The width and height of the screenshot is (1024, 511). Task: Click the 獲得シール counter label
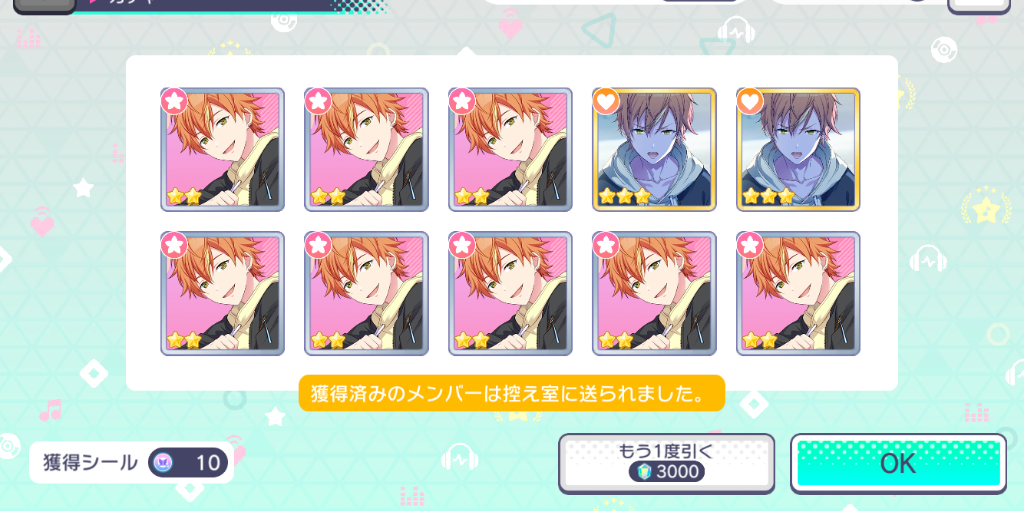click(x=90, y=463)
